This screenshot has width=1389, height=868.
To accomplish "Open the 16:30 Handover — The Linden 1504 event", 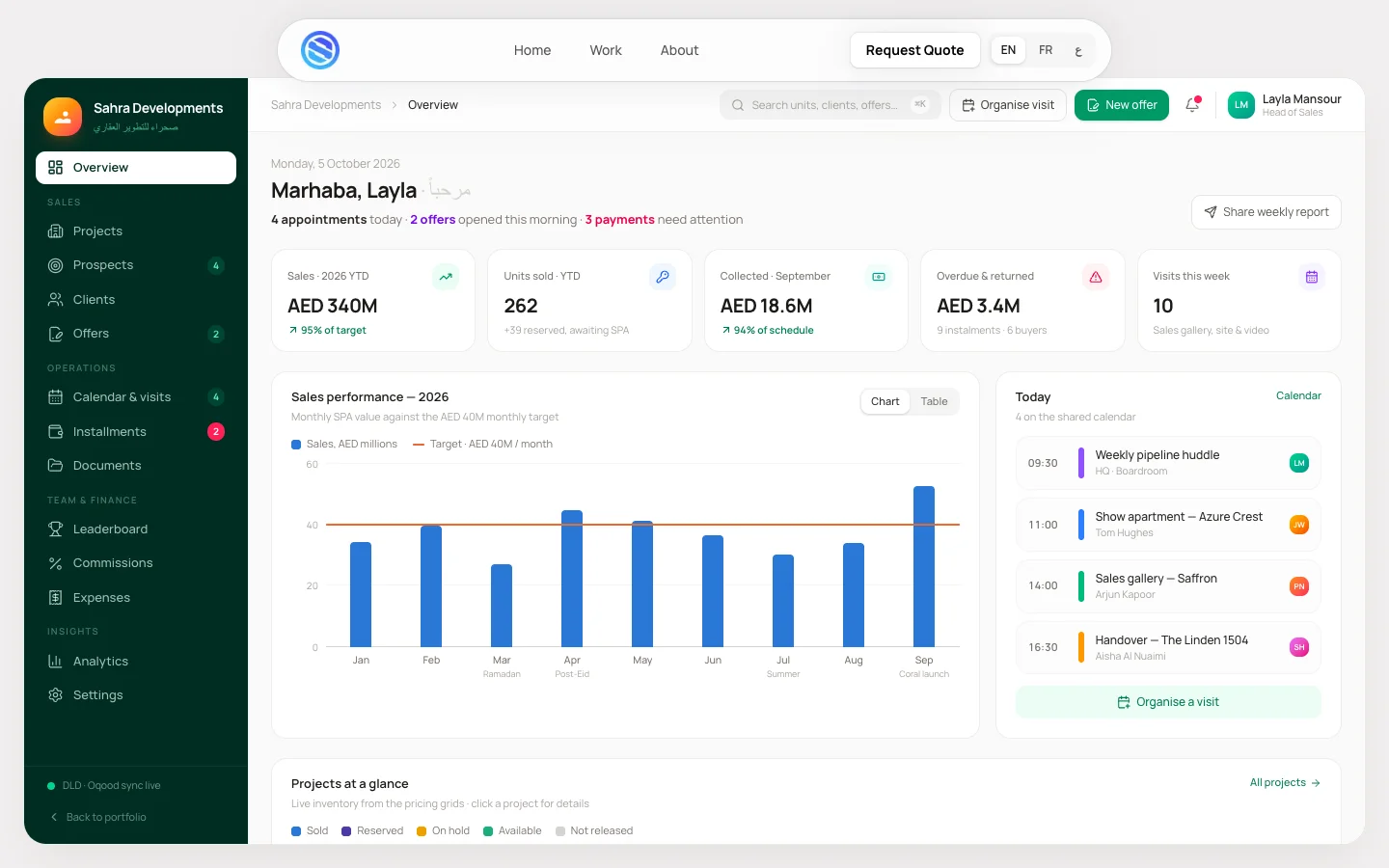I will [1168, 647].
